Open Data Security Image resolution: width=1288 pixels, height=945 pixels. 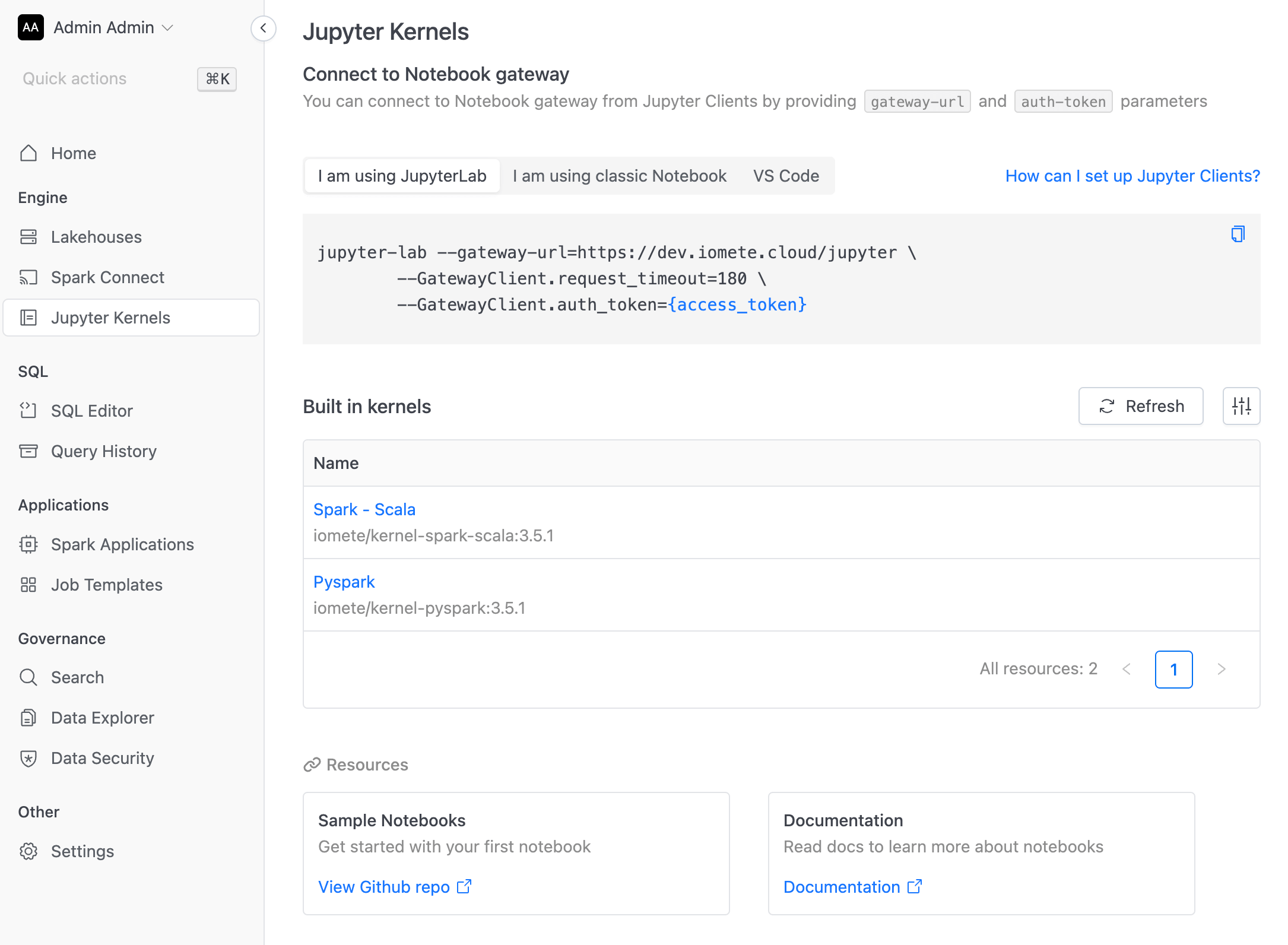point(103,758)
